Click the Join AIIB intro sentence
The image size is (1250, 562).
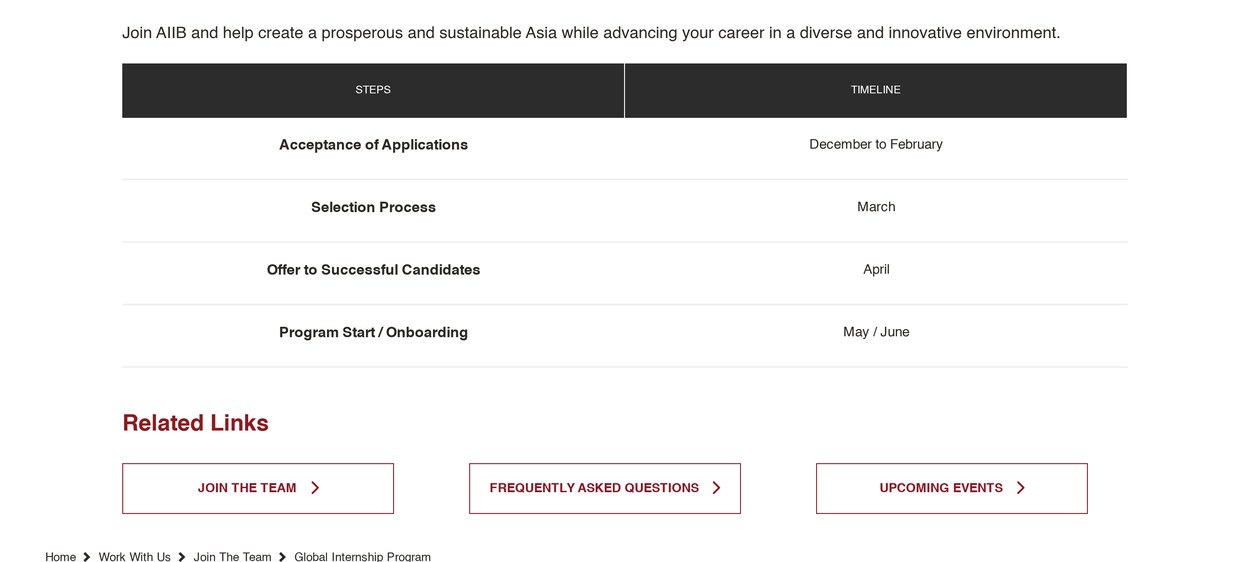pyautogui.click(x=591, y=33)
